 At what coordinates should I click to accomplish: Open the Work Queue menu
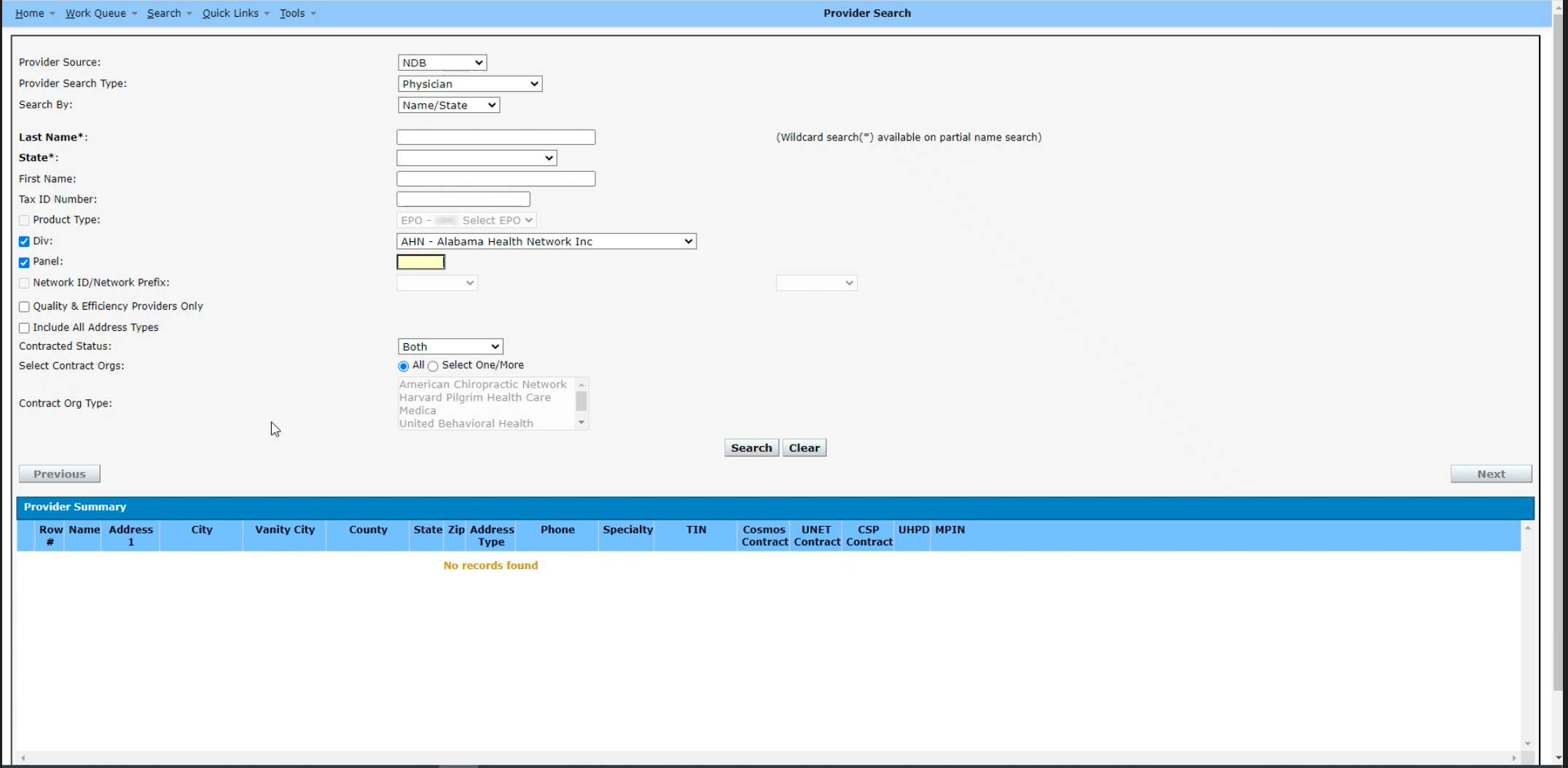[95, 13]
